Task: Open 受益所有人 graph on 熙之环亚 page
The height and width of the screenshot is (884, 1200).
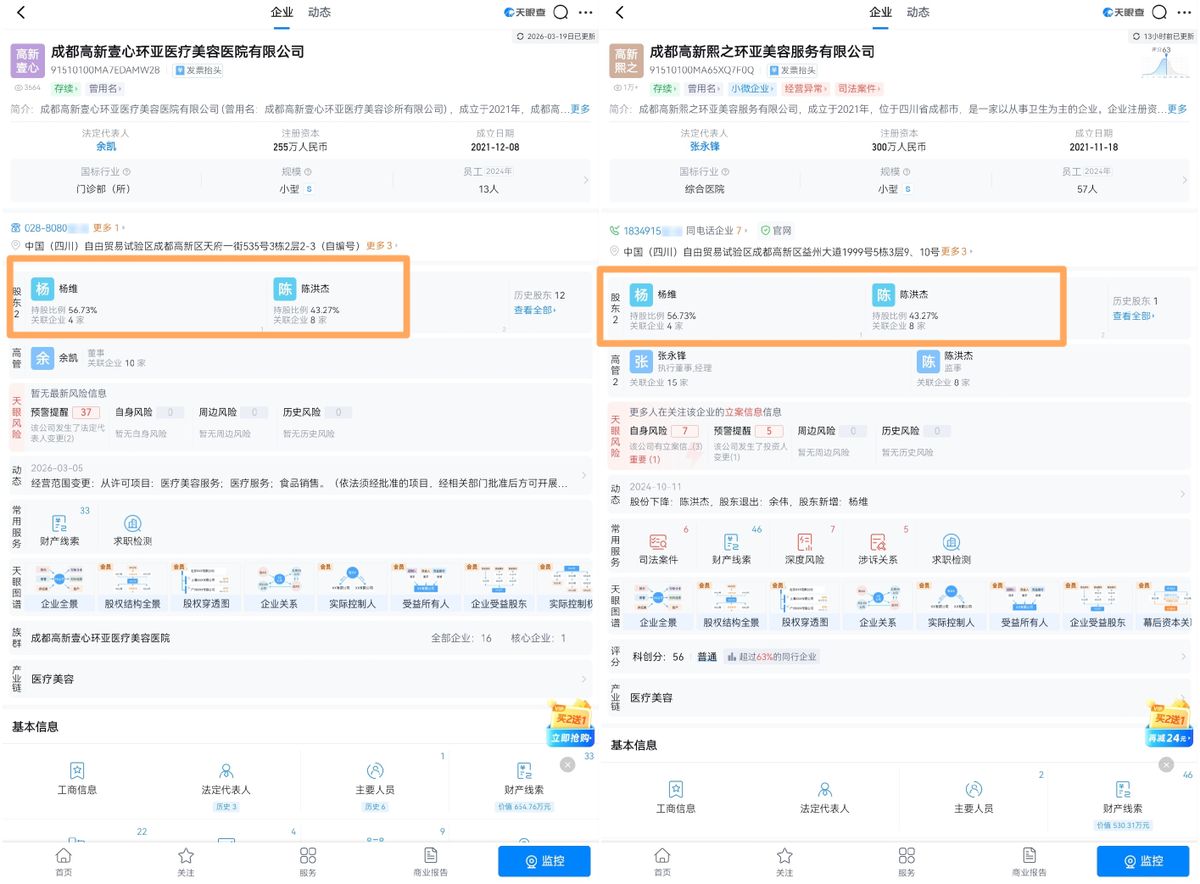Action: 1024,606
